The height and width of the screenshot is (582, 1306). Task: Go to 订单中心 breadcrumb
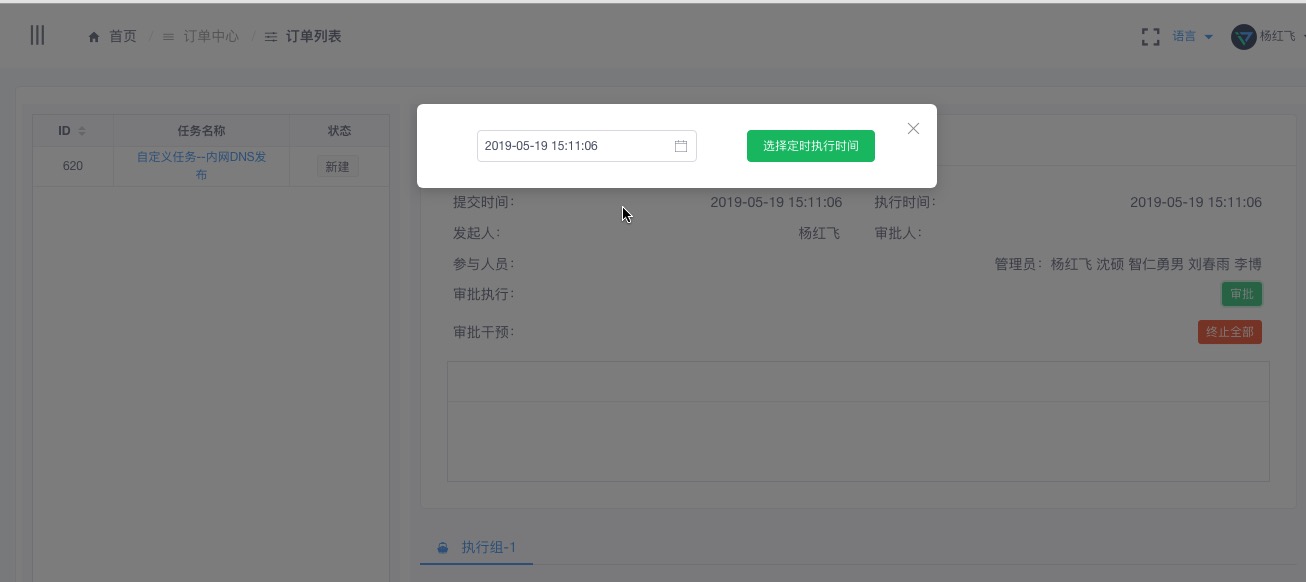[x=211, y=36]
